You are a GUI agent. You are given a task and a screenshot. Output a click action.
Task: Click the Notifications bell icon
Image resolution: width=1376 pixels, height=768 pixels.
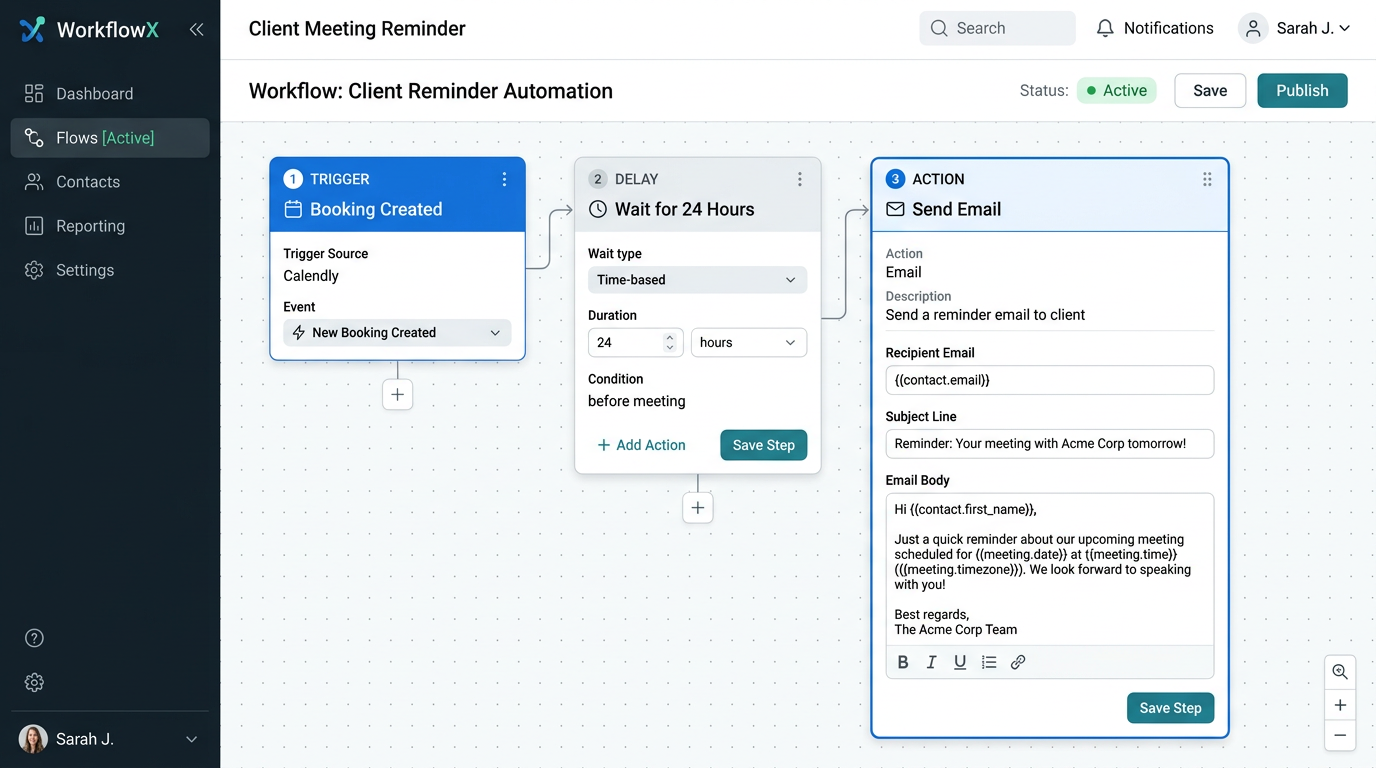click(x=1105, y=28)
